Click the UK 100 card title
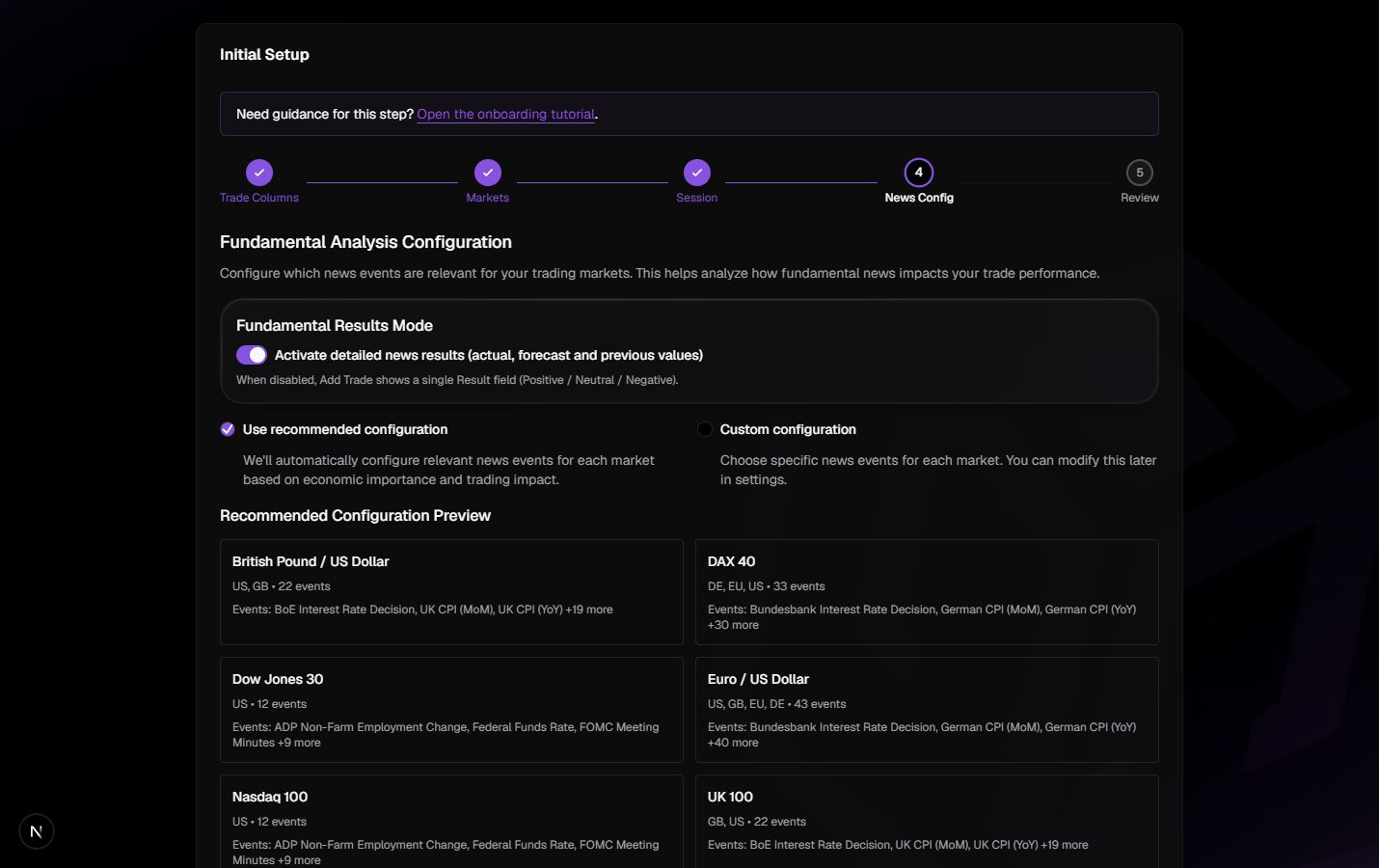This screenshot has height=868, width=1379. 730,797
